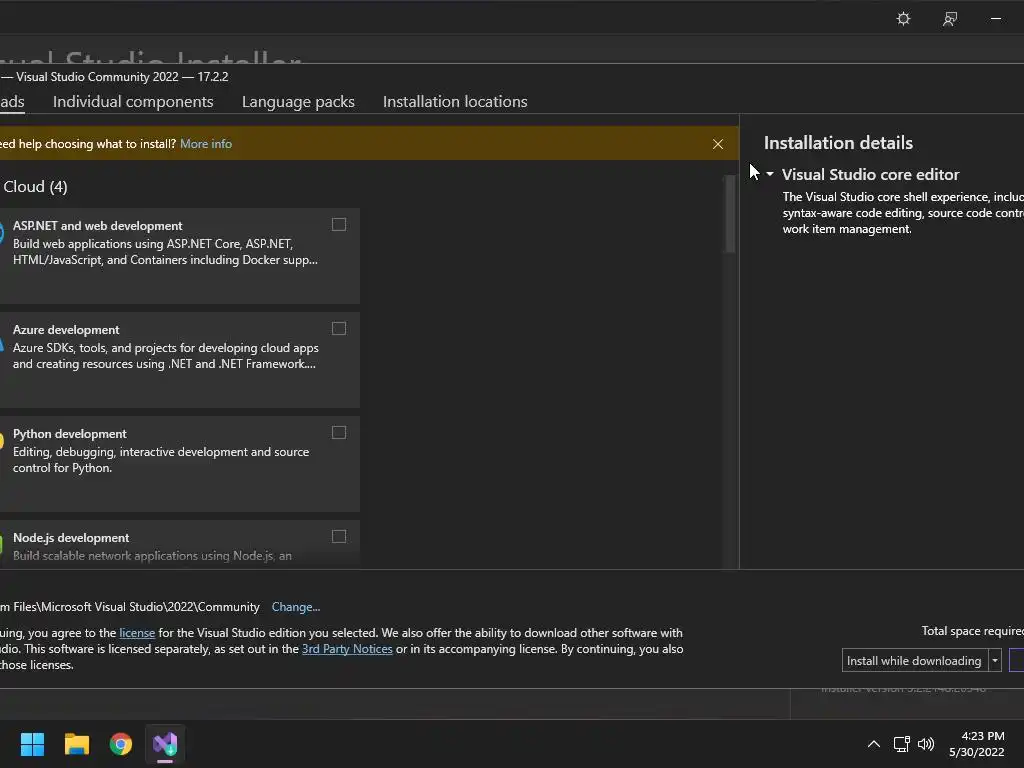Viewport: 1024px width, 768px height.
Task: Click Change... install location link
Action: [296, 607]
